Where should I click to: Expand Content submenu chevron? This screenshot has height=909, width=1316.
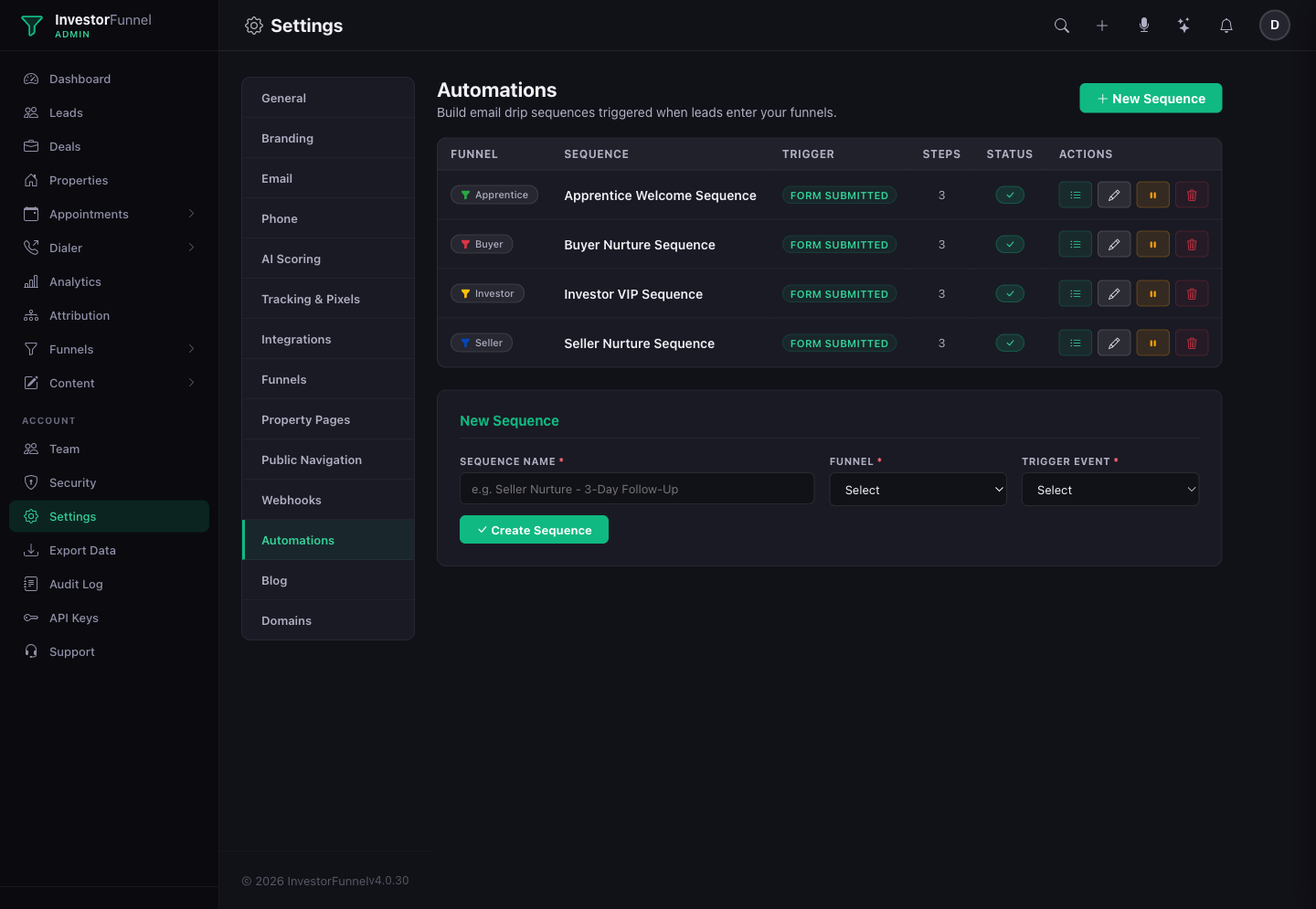pyautogui.click(x=191, y=383)
